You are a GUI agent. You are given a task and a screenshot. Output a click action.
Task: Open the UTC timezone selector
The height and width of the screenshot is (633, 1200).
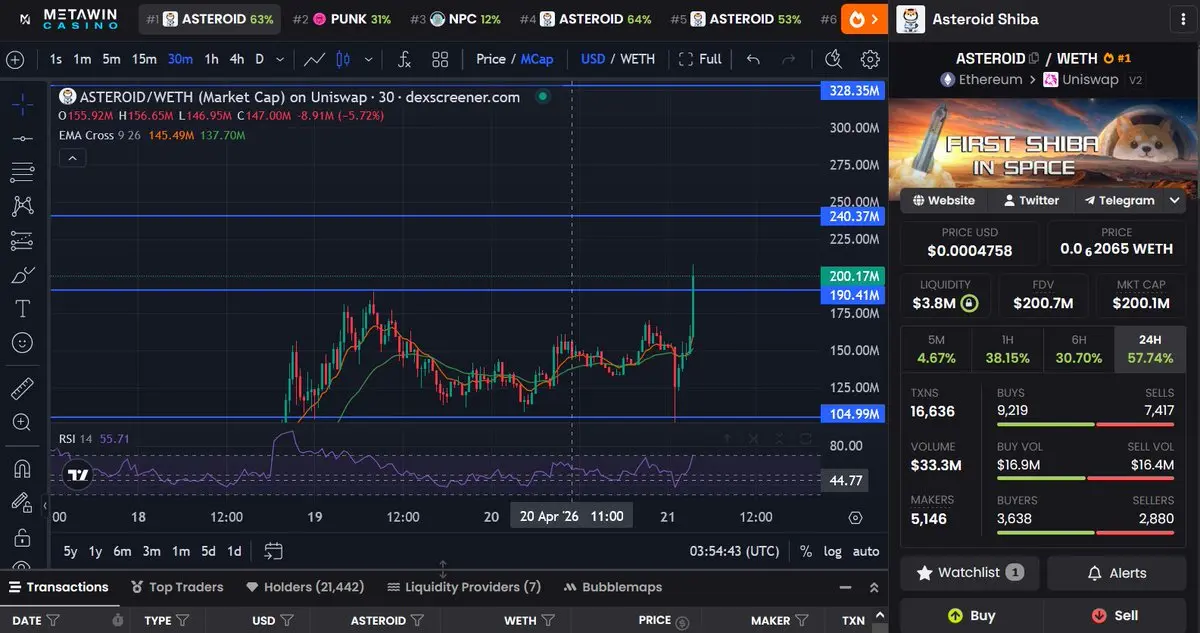coord(735,551)
